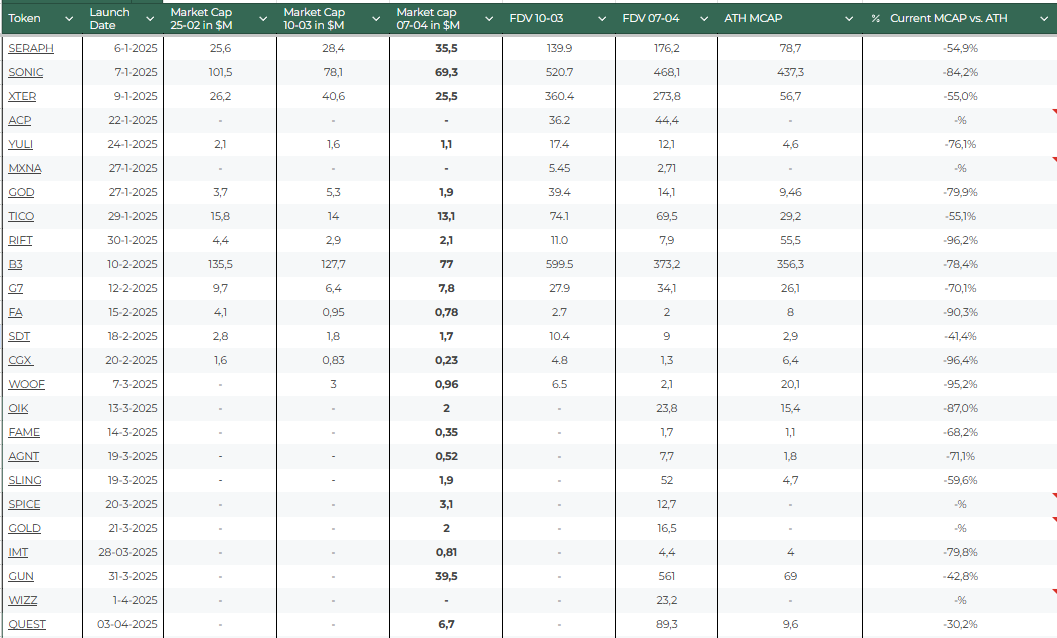Image resolution: width=1057 pixels, height=638 pixels.
Task: Open the GOLD token link
Action: [24, 528]
